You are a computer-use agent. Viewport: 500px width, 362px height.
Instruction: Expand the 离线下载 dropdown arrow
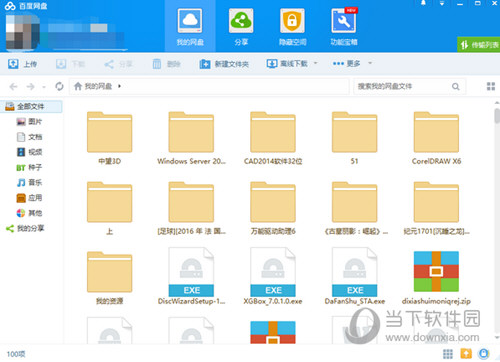pyautogui.click(x=315, y=63)
